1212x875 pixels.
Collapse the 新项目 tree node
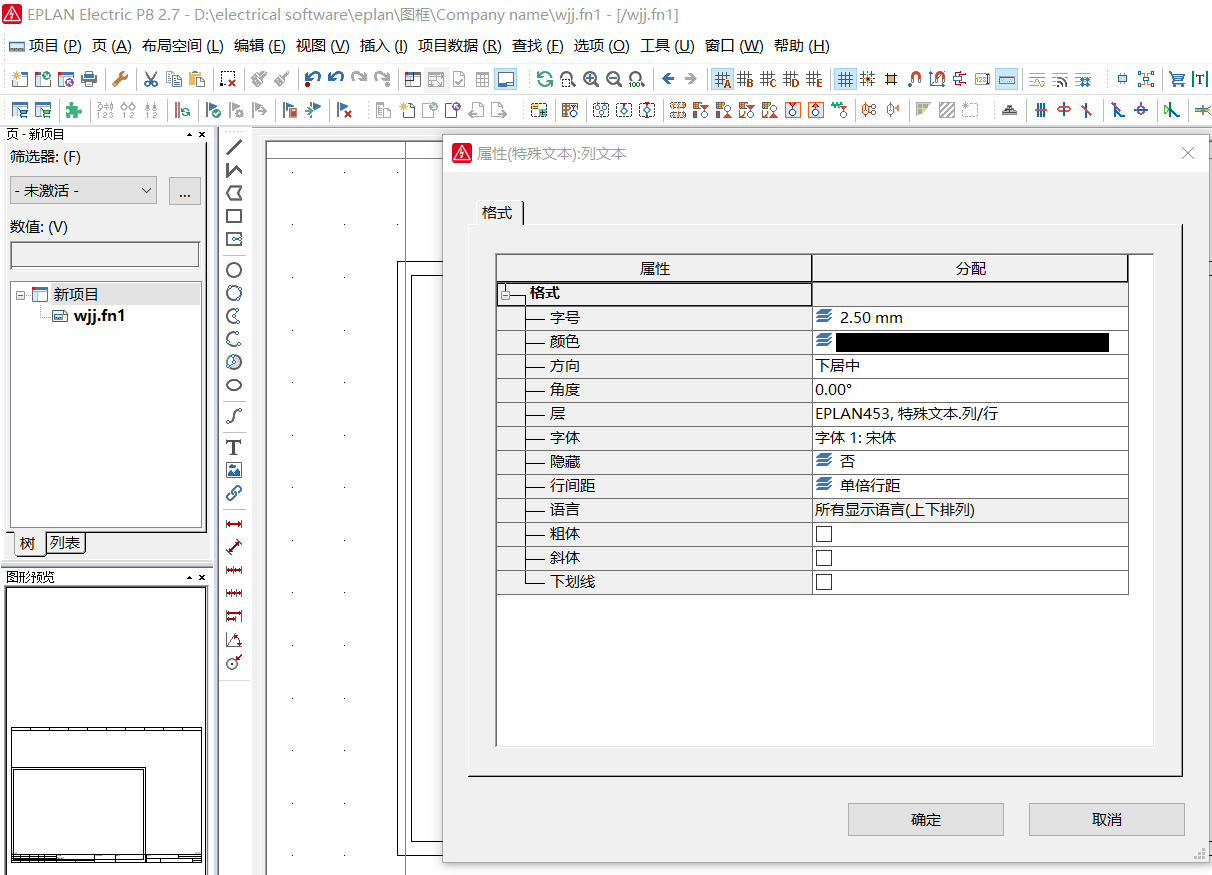coord(20,295)
